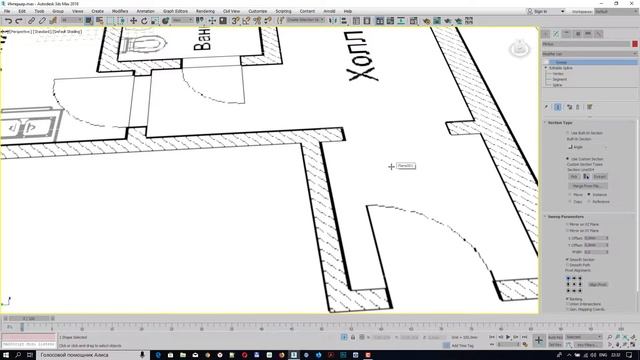The width and height of the screenshot is (640, 360).
Task: Collapse the Editable Spline tree item
Action: point(546,68)
